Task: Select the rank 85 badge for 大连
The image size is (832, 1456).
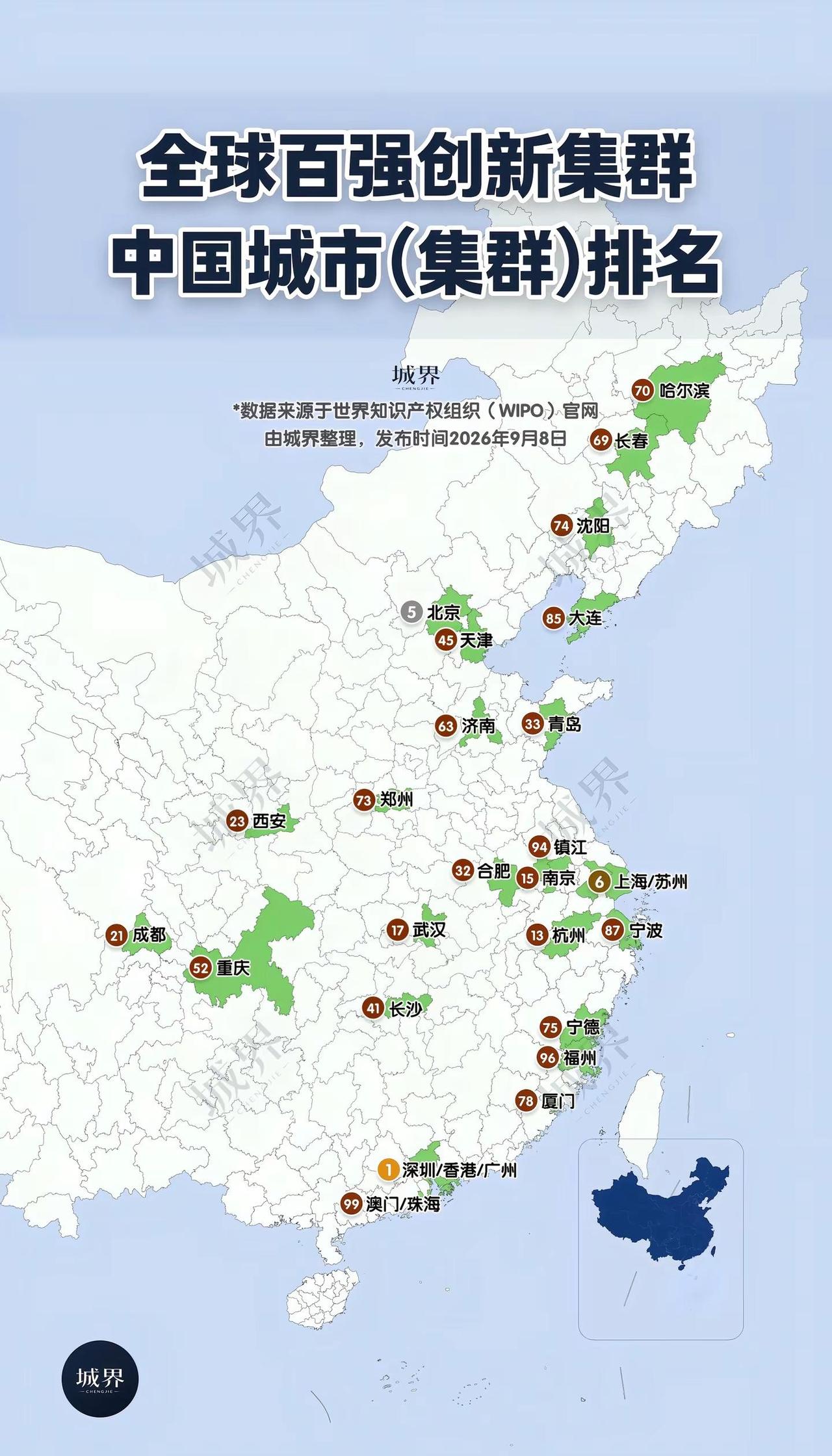Action: pyautogui.click(x=554, y=617)
